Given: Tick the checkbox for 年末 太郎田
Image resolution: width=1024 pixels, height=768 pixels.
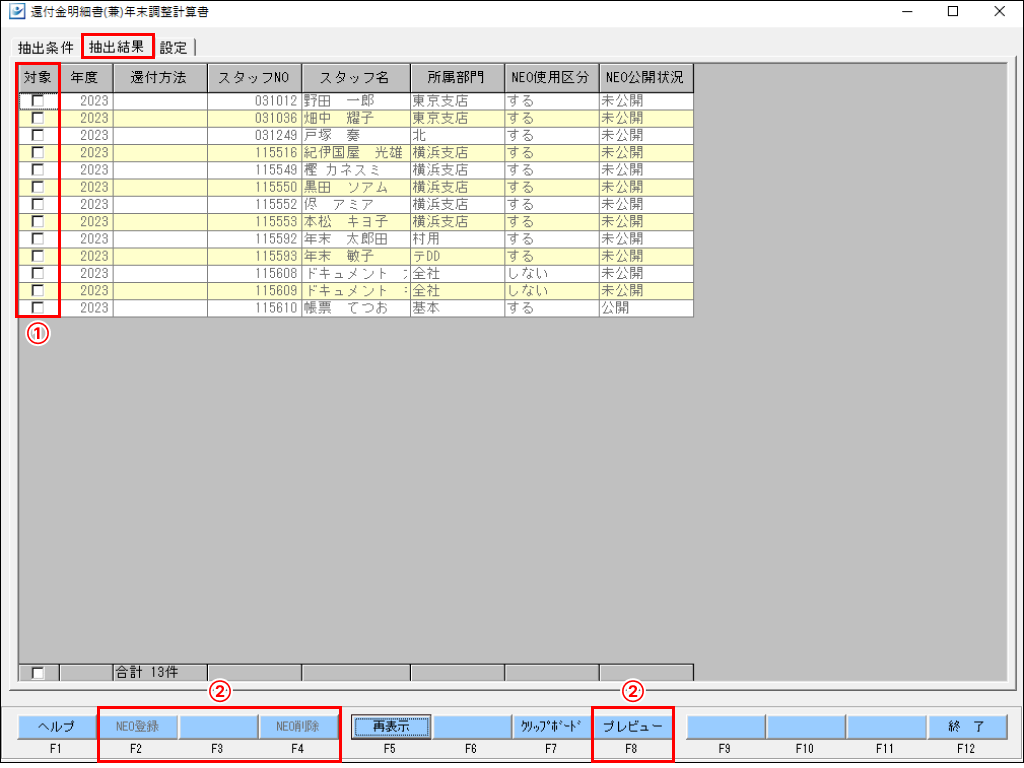Looking at the screenshot, I should tap(39, 238).
